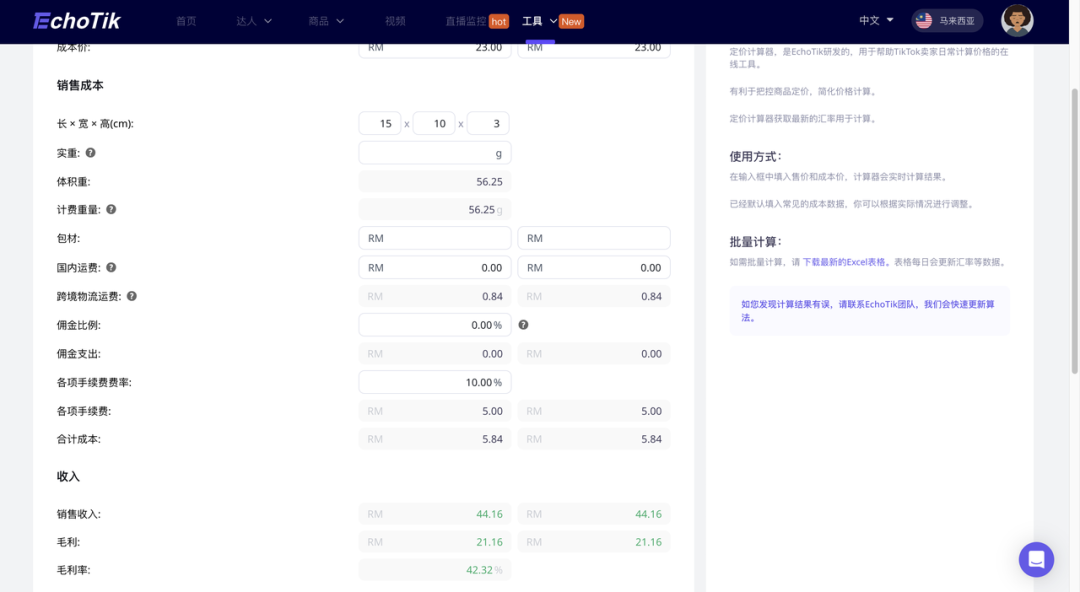Image resolution: width=1080 pixels, height=592 pixels.
Task: Edit the first 国内运费 RM field
Action: click(435, 267)
